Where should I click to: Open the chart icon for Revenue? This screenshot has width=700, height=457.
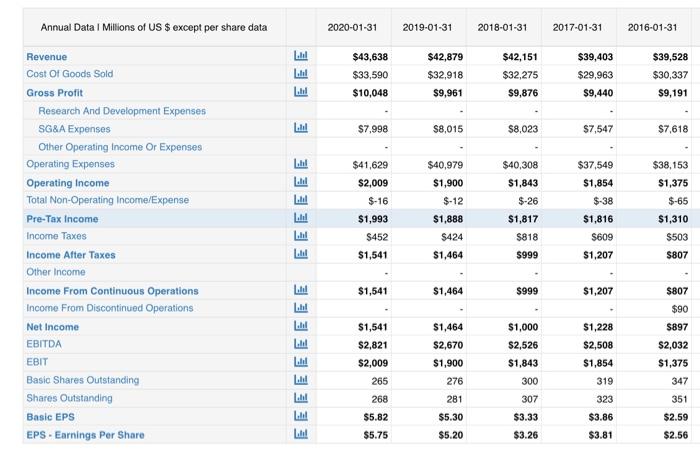301,56
